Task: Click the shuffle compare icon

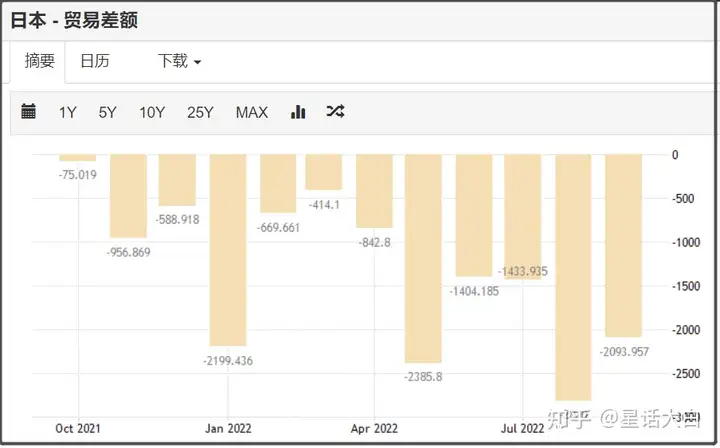Action: [335, 112]
